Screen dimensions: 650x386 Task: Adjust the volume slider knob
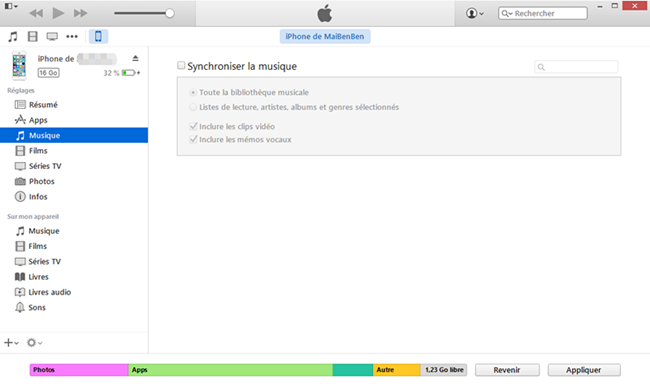[170, 13]
